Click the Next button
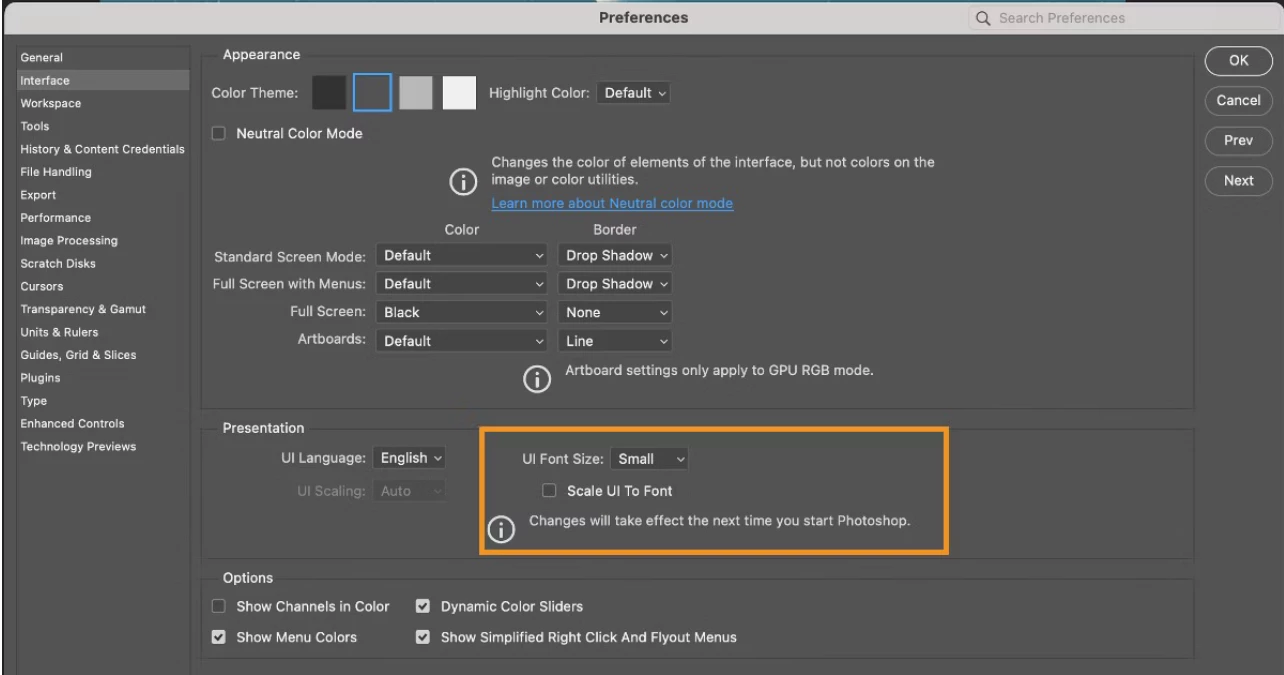1284x675 pixels. tap(1238, 181)
